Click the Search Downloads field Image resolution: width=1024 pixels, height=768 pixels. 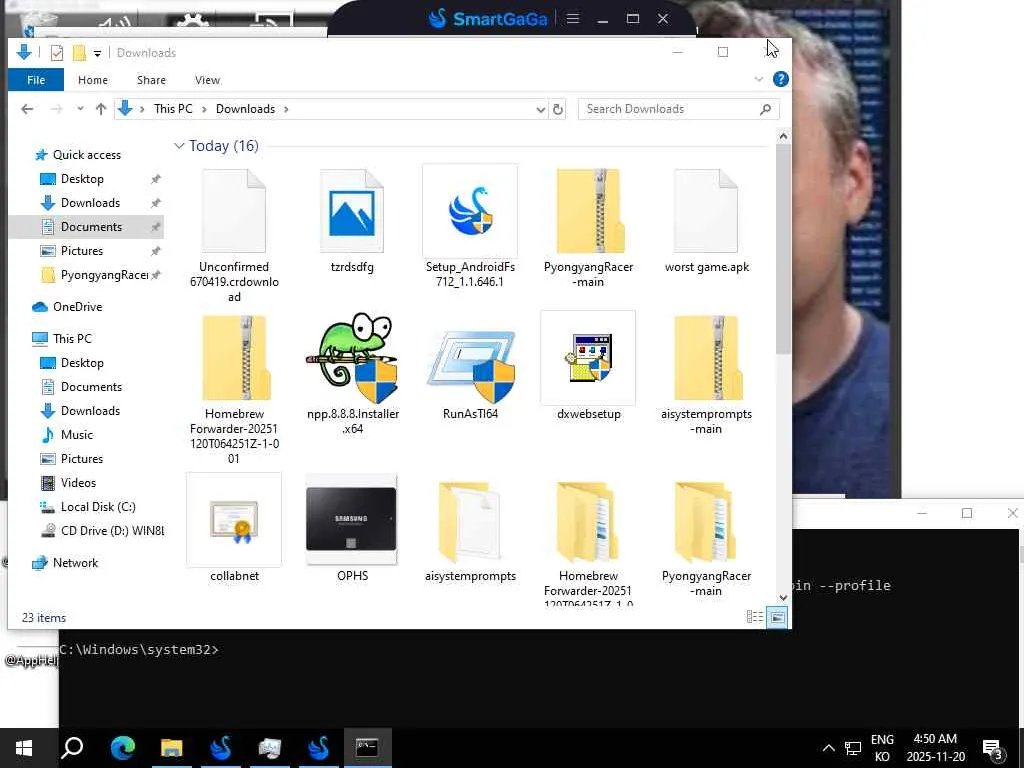(679, 109)
